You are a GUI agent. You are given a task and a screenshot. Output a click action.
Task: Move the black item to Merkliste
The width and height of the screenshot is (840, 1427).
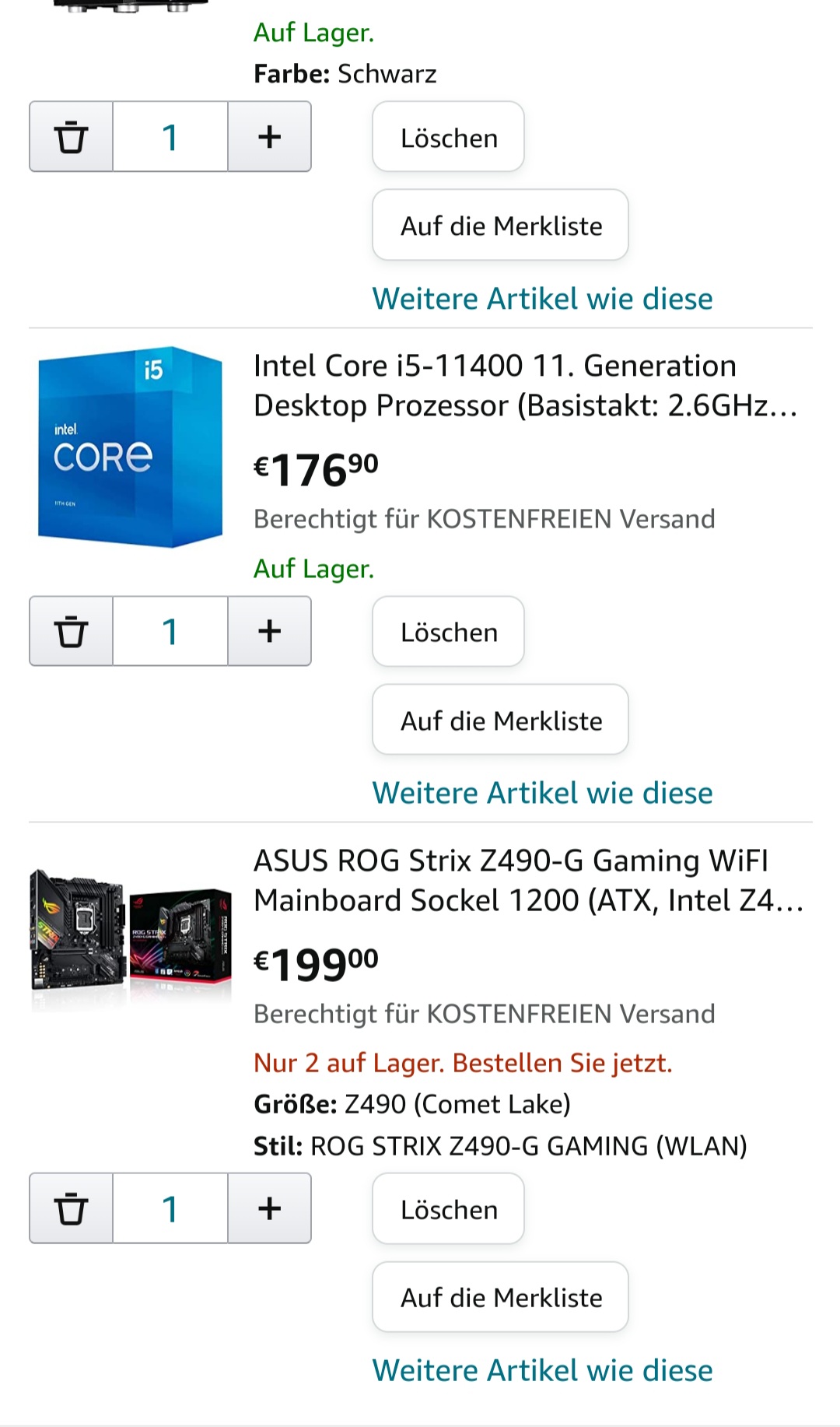(501, 226)
